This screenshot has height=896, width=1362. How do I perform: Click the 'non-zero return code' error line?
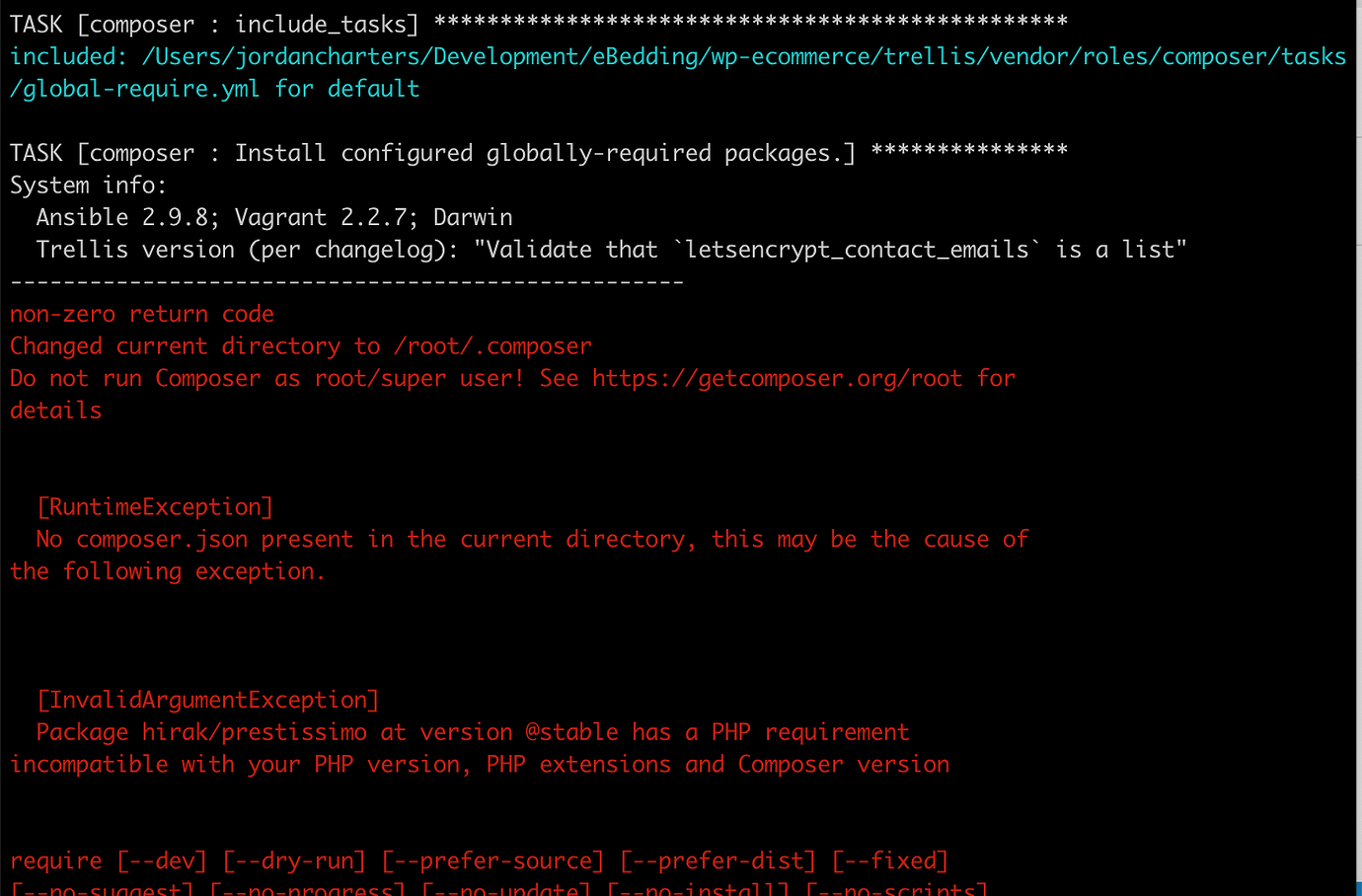[x=142, y=314]
